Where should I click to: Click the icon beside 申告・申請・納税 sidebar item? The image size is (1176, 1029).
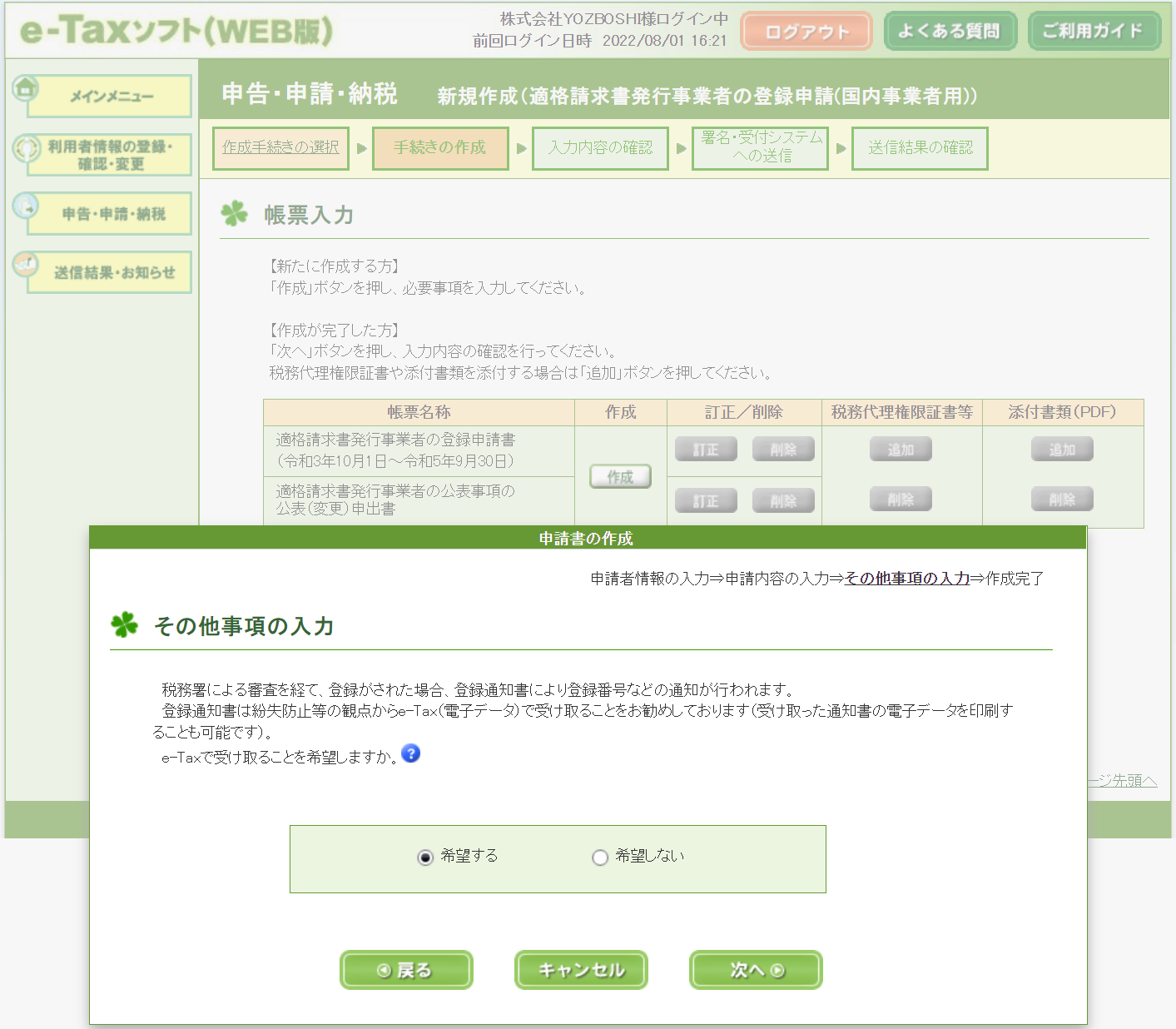point(26,206)
